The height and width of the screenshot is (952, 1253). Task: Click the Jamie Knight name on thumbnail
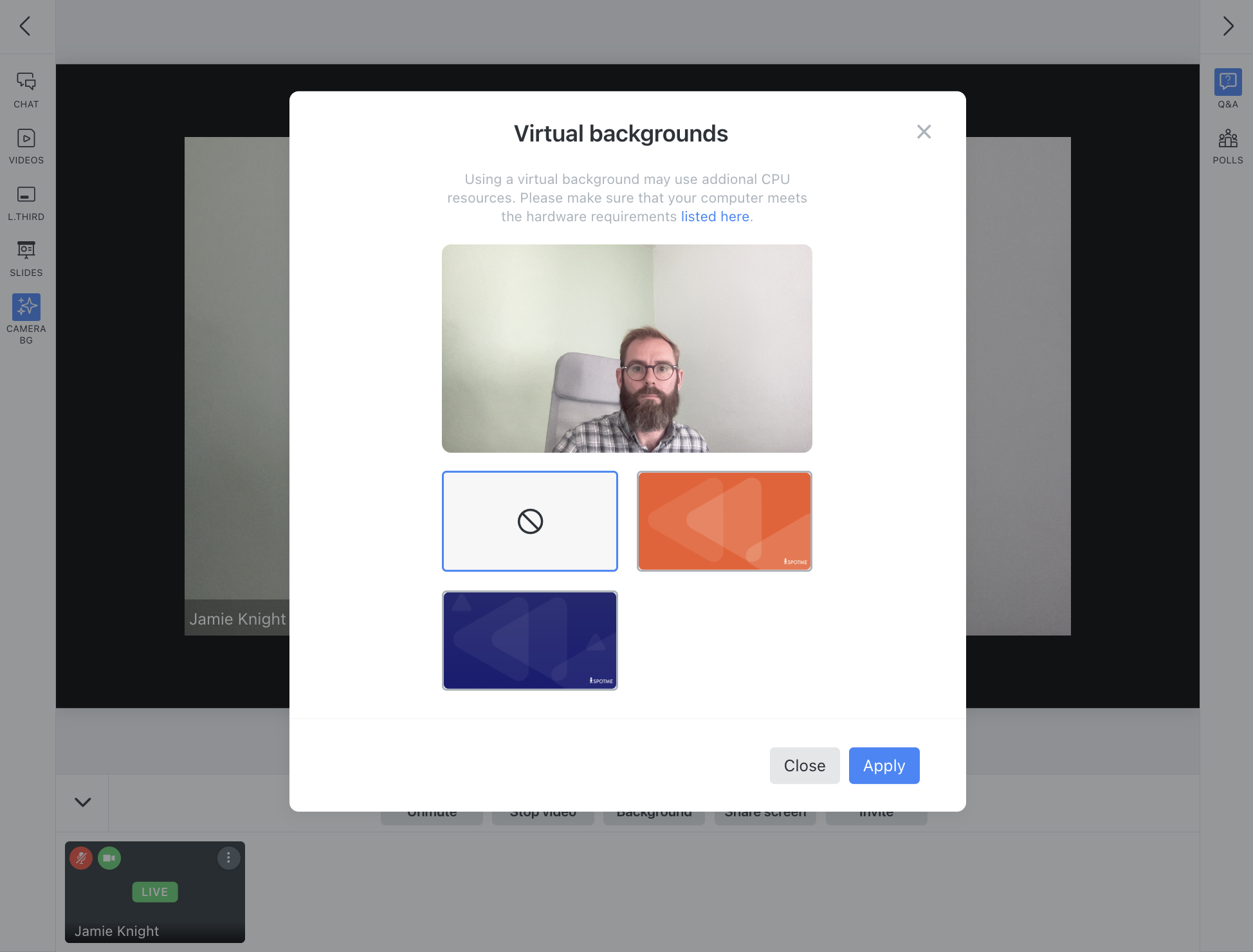pos(116,931)
